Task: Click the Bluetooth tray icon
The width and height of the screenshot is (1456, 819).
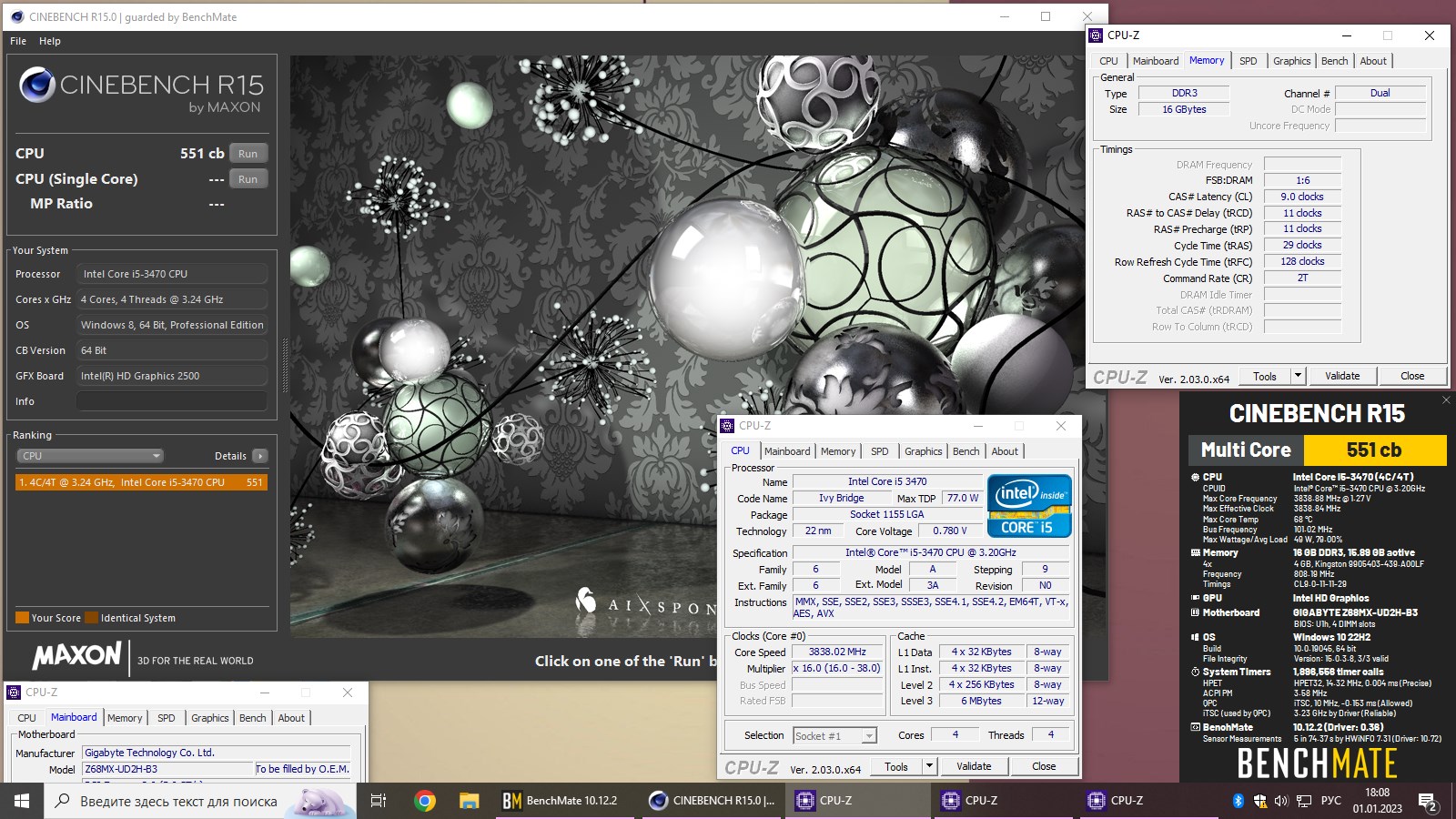Action: pyautogui.click(x=1238, y=801)
